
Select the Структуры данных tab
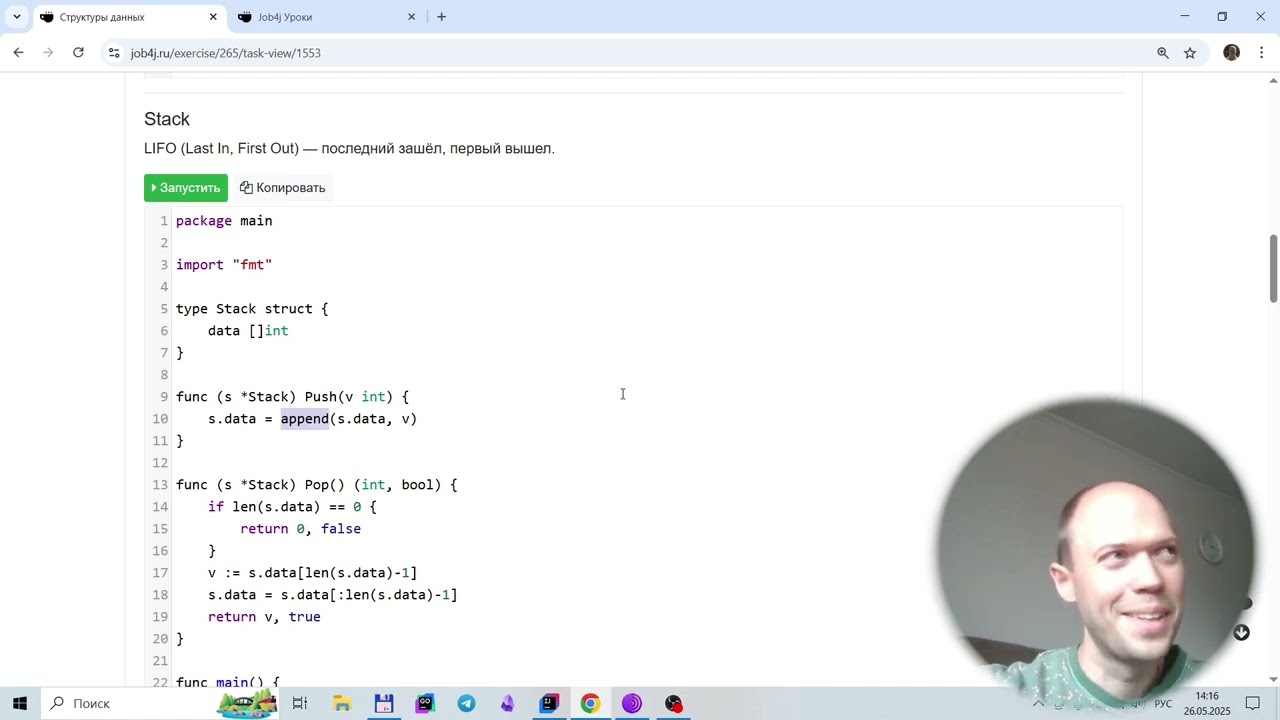[102, 17]
